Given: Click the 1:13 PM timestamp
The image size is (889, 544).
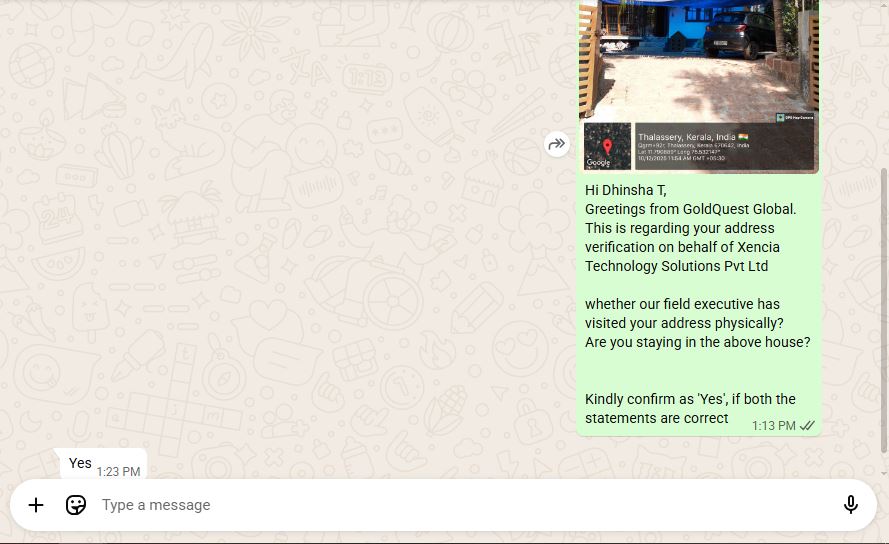Looking at the screenshot, I should coord(773,426).
